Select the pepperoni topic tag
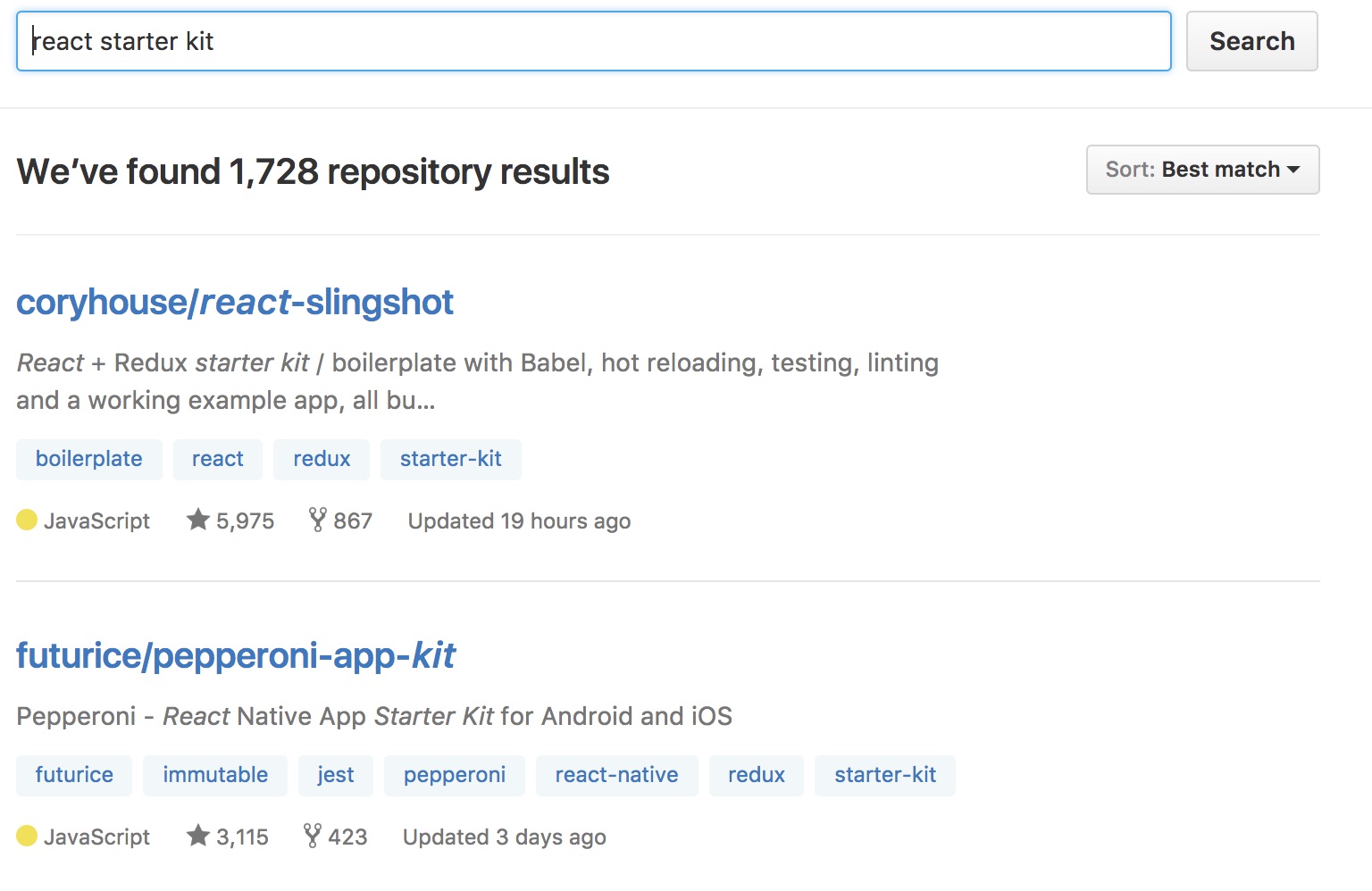The height and width of the screenshot is (891, 1372). click(x=455, y=775)
